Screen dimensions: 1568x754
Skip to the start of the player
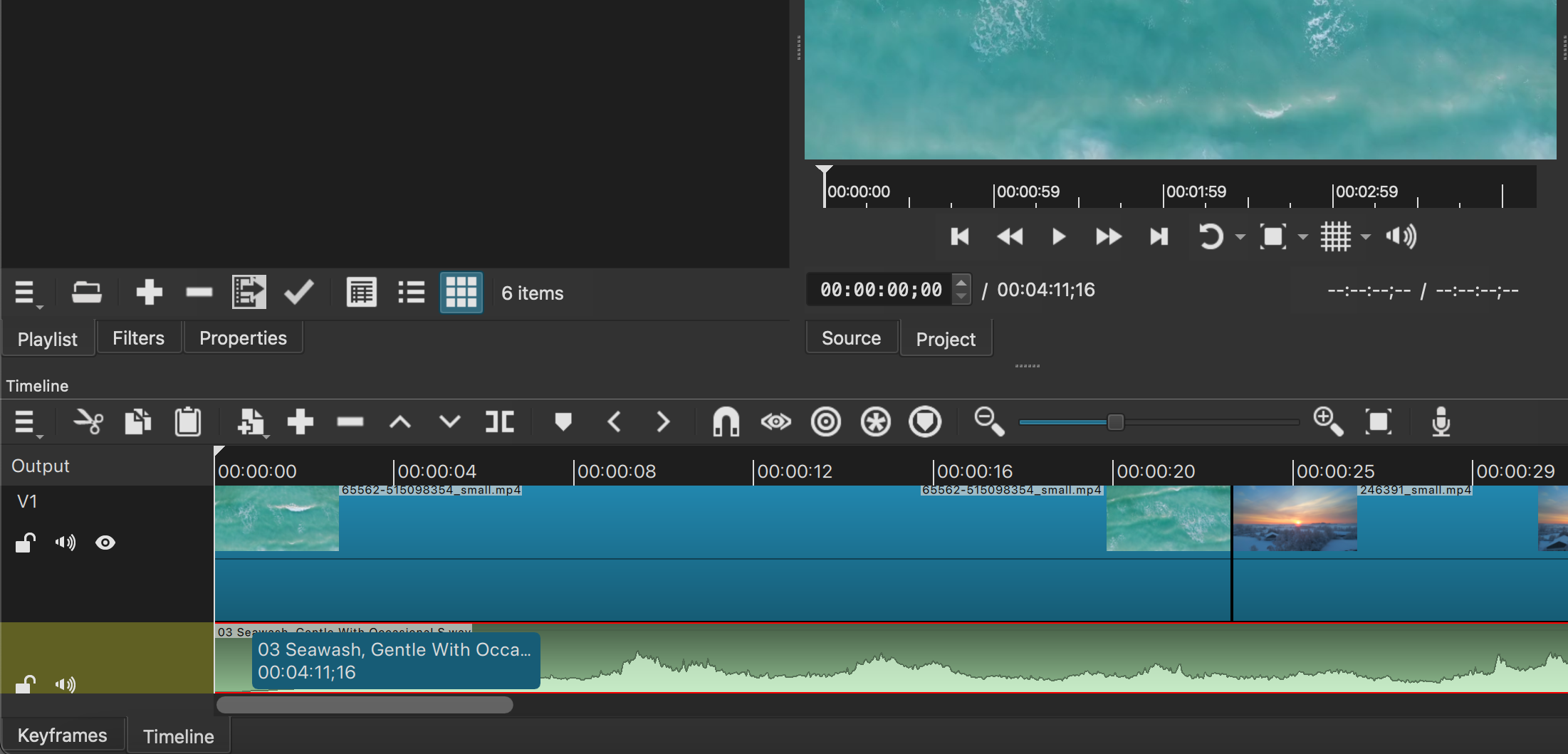pyautogui.click(x=960, y=236)
